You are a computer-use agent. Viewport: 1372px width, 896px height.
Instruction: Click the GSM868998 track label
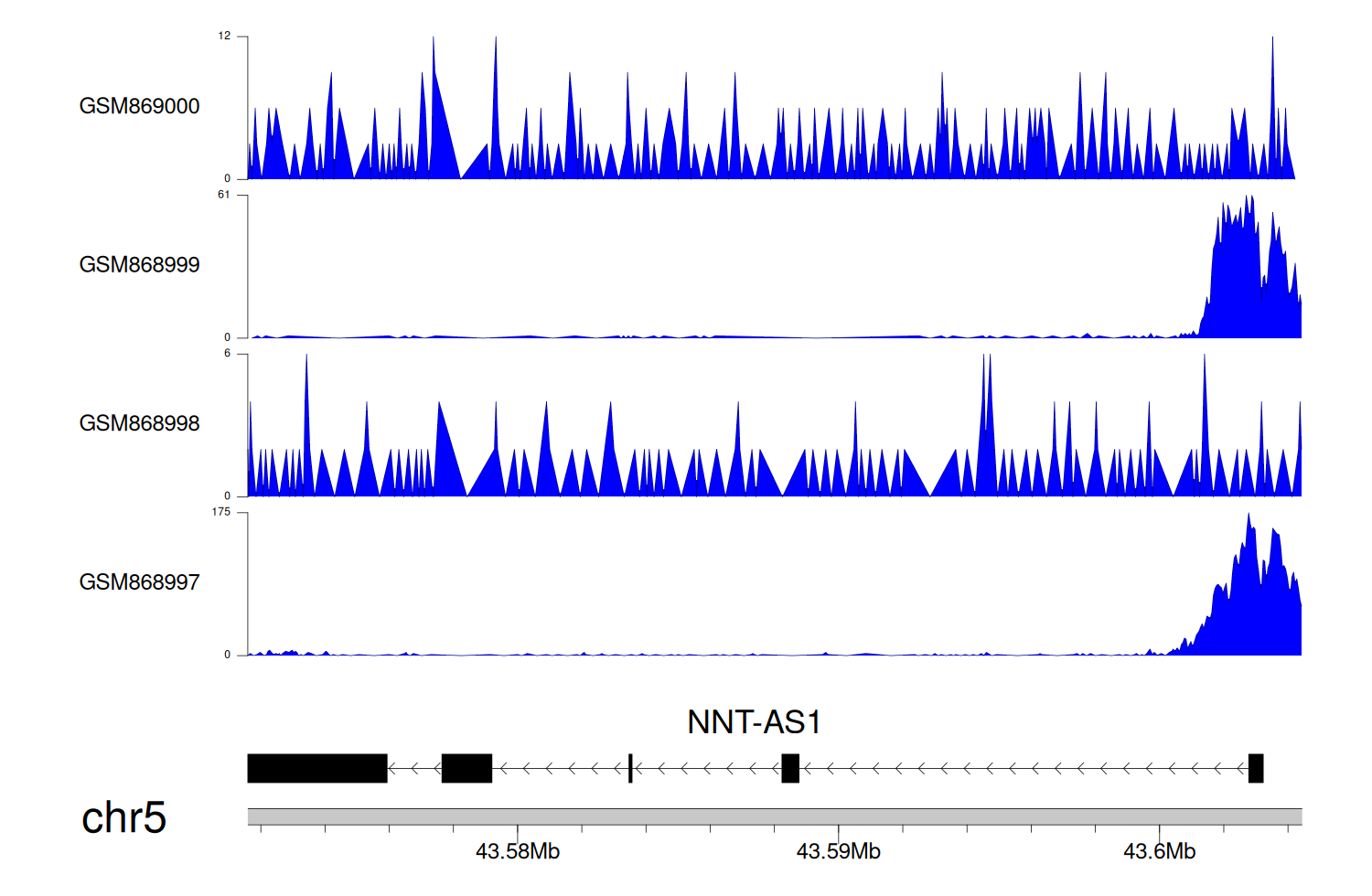click(x=139, y=423)
